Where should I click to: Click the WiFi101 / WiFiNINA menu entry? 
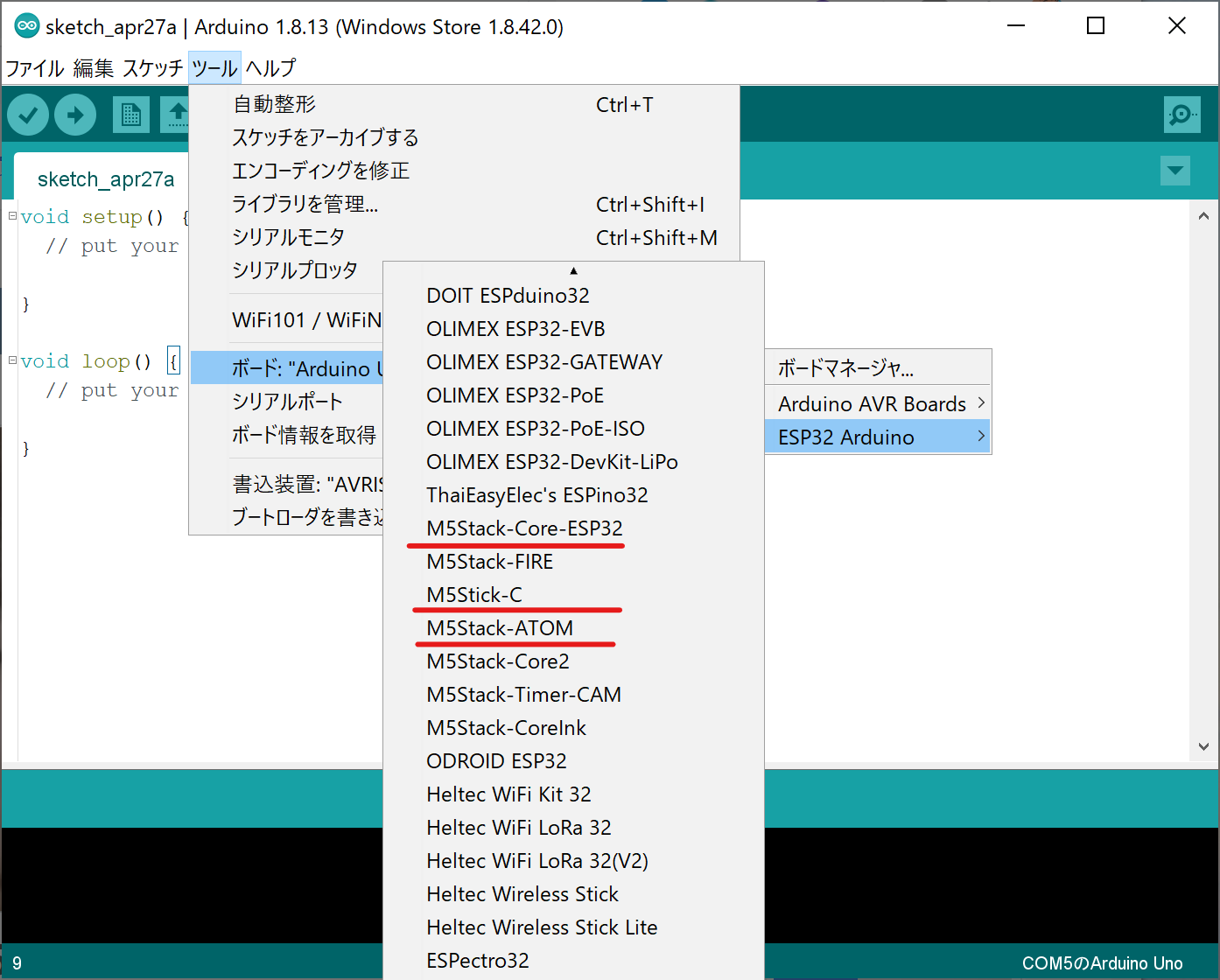point(287,320)
